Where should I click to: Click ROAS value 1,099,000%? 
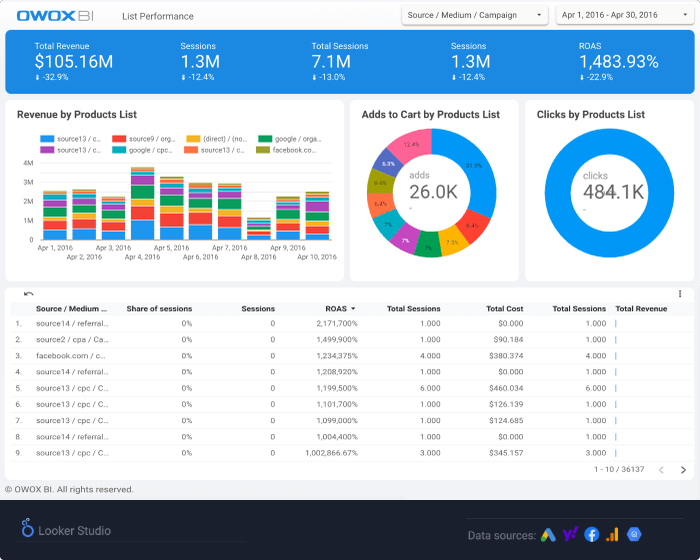coord(337,421)
